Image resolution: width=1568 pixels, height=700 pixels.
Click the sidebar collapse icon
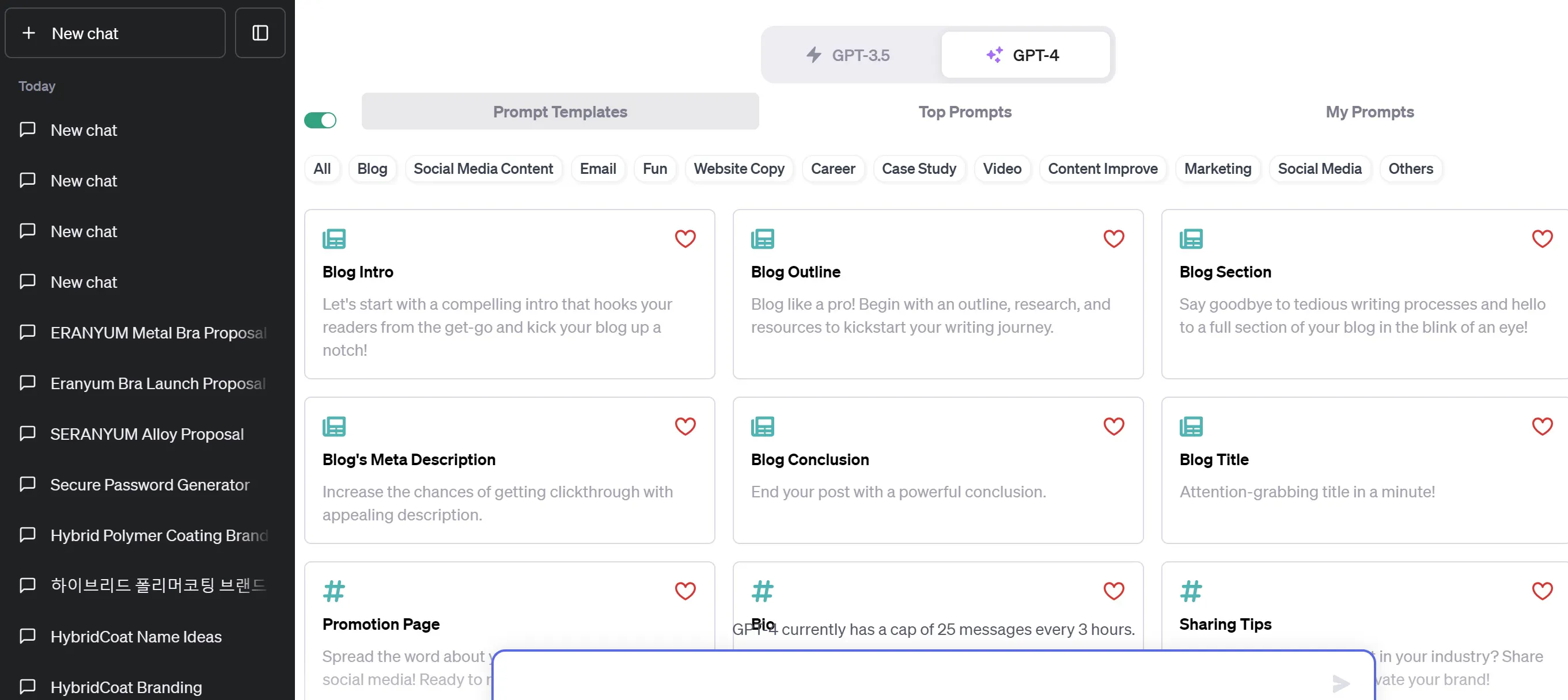coord(260,33)
